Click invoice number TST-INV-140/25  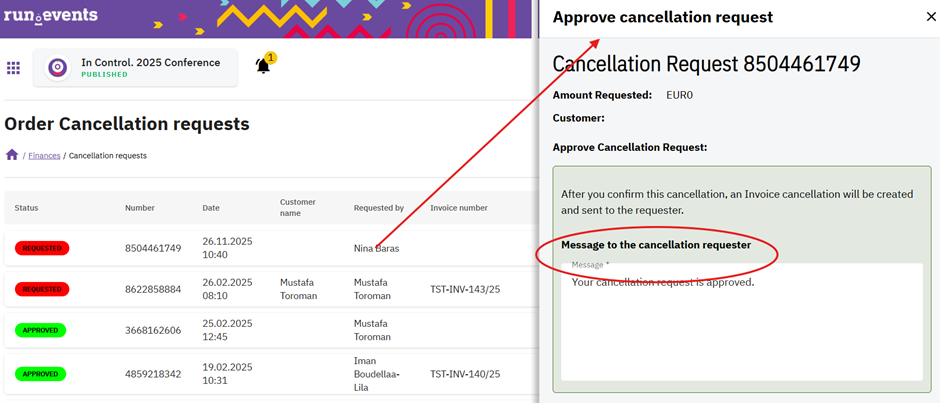(465, 374)
